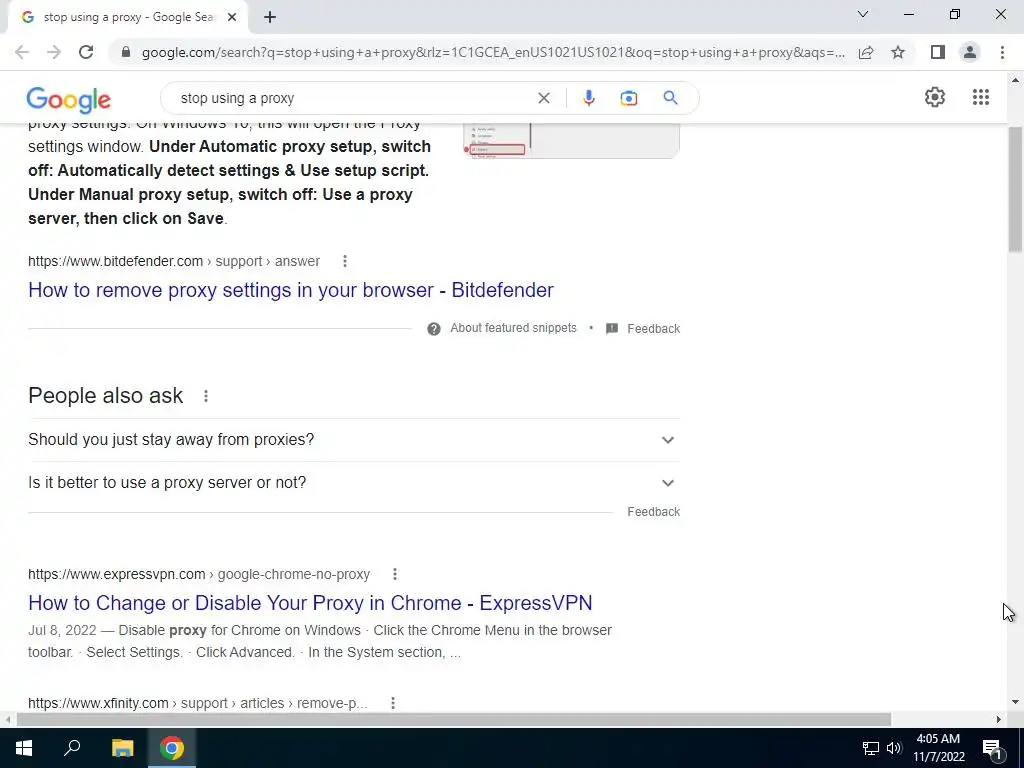The width and height of the screenshot is (1024, 768).
Task: Close the 'stop using a proxy' tab
Action: pos(232,18)
